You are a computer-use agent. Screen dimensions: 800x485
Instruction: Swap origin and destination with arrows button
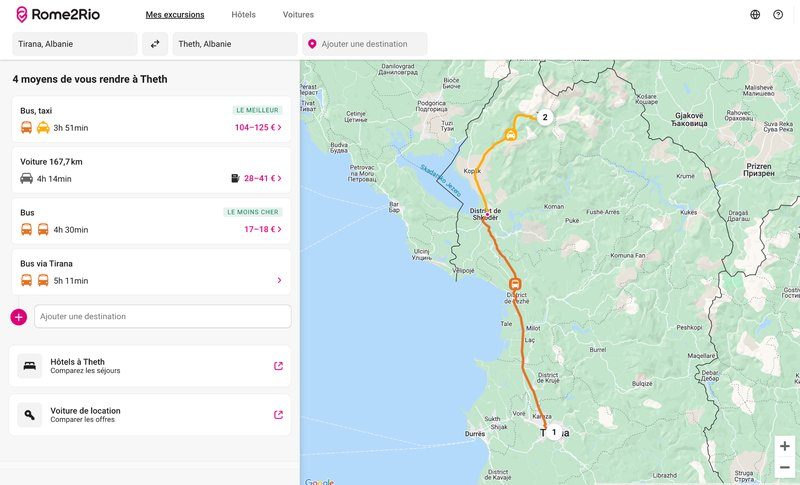pos(155,44)
